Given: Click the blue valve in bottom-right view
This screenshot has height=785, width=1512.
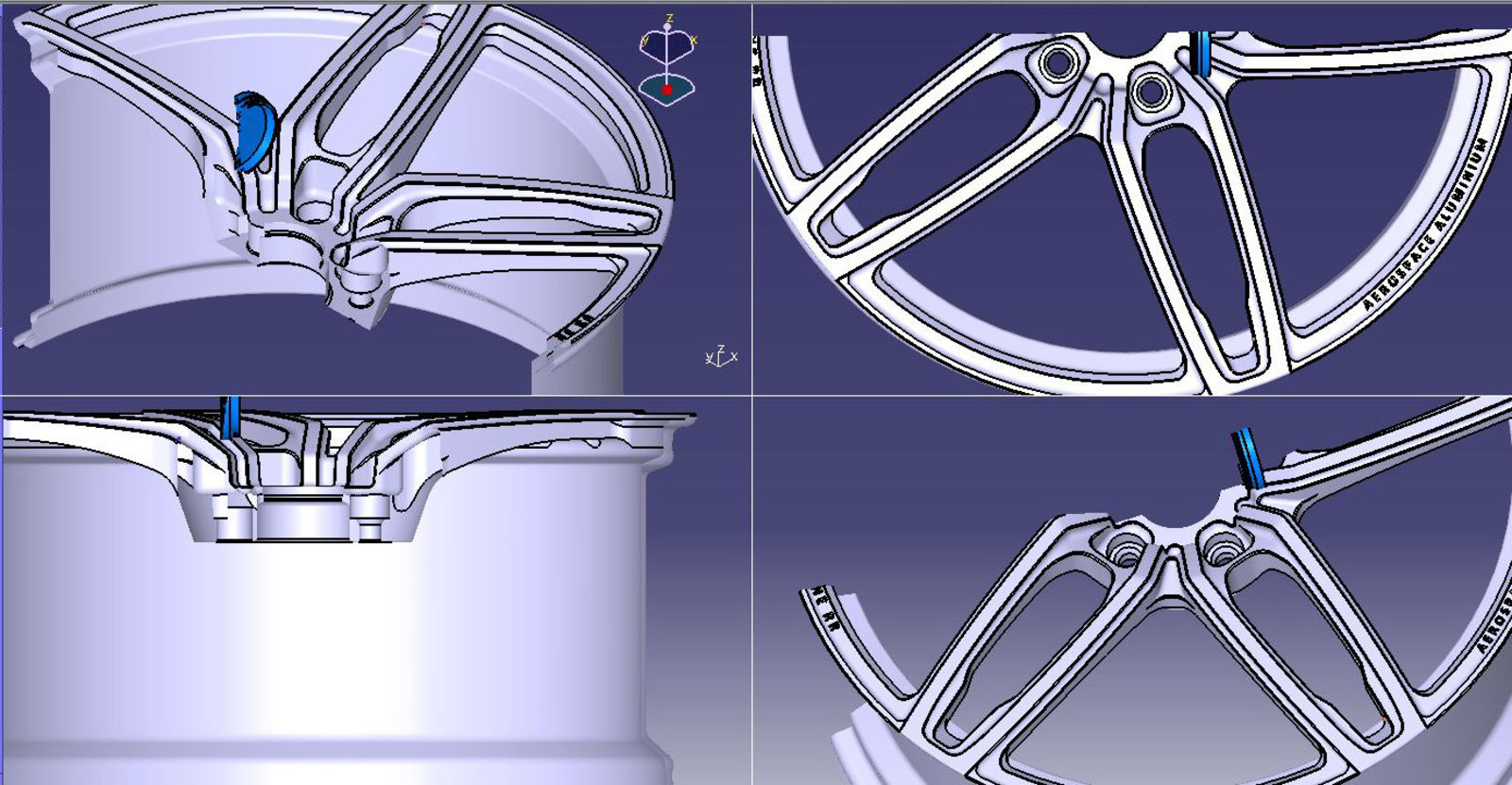Looking at the screenshot, I should pos(1248,458).
